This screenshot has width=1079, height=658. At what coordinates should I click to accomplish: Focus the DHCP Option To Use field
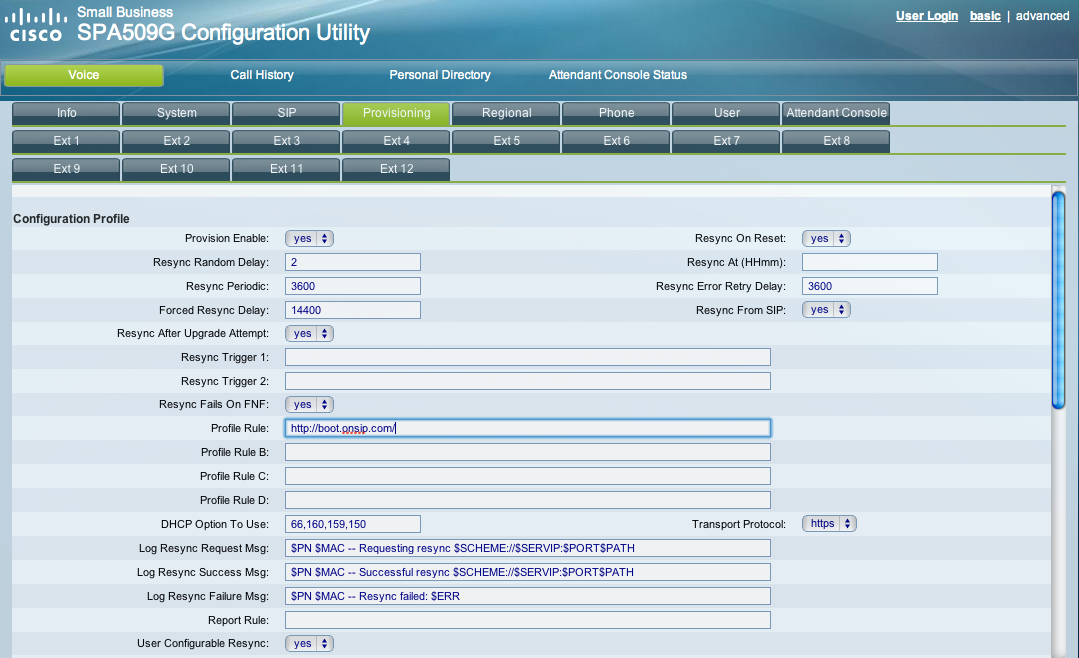click(x=353, y=524)
